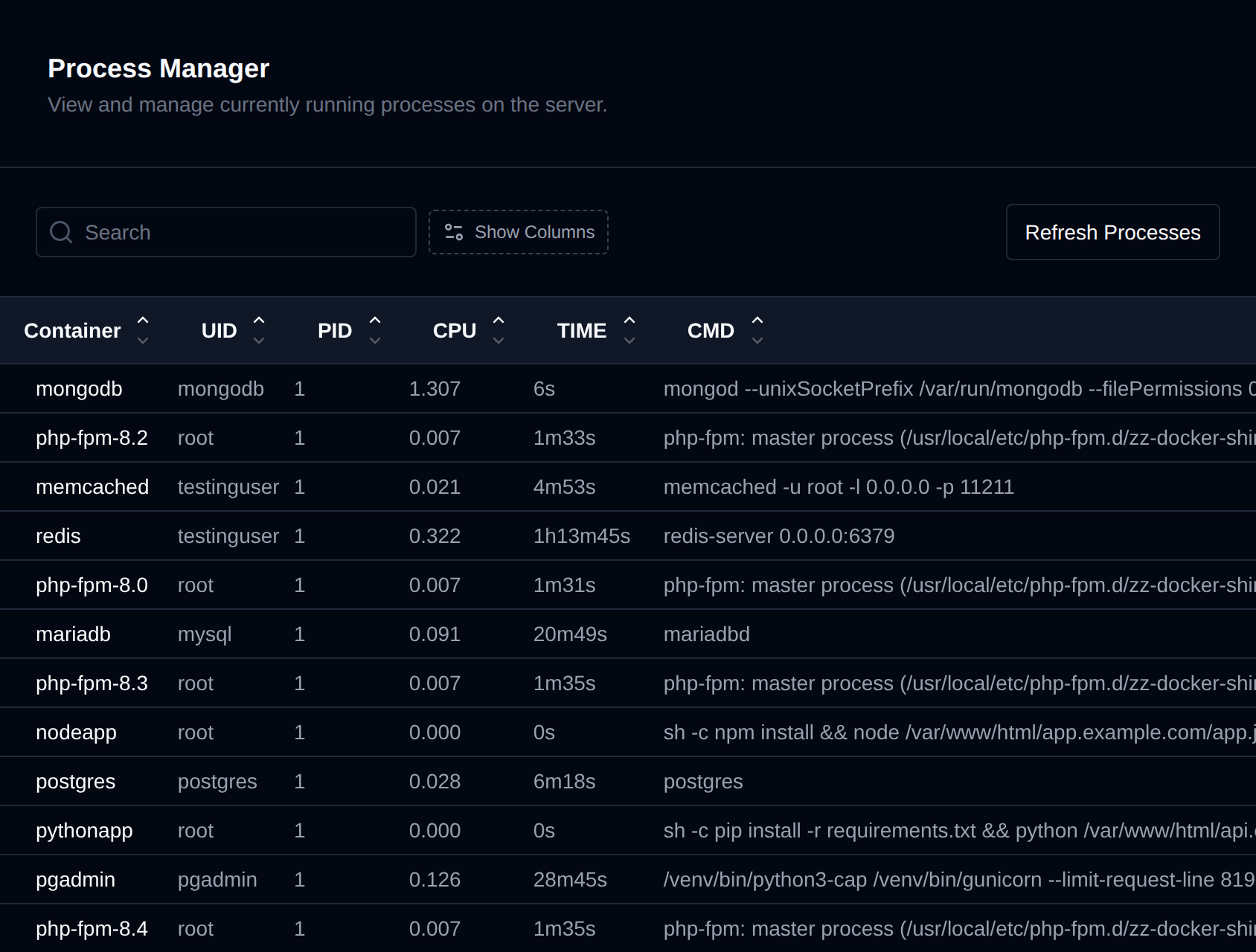1256x952 pixels.
Task: Click the Process Manager heading
Action: [x=158, y=68]
